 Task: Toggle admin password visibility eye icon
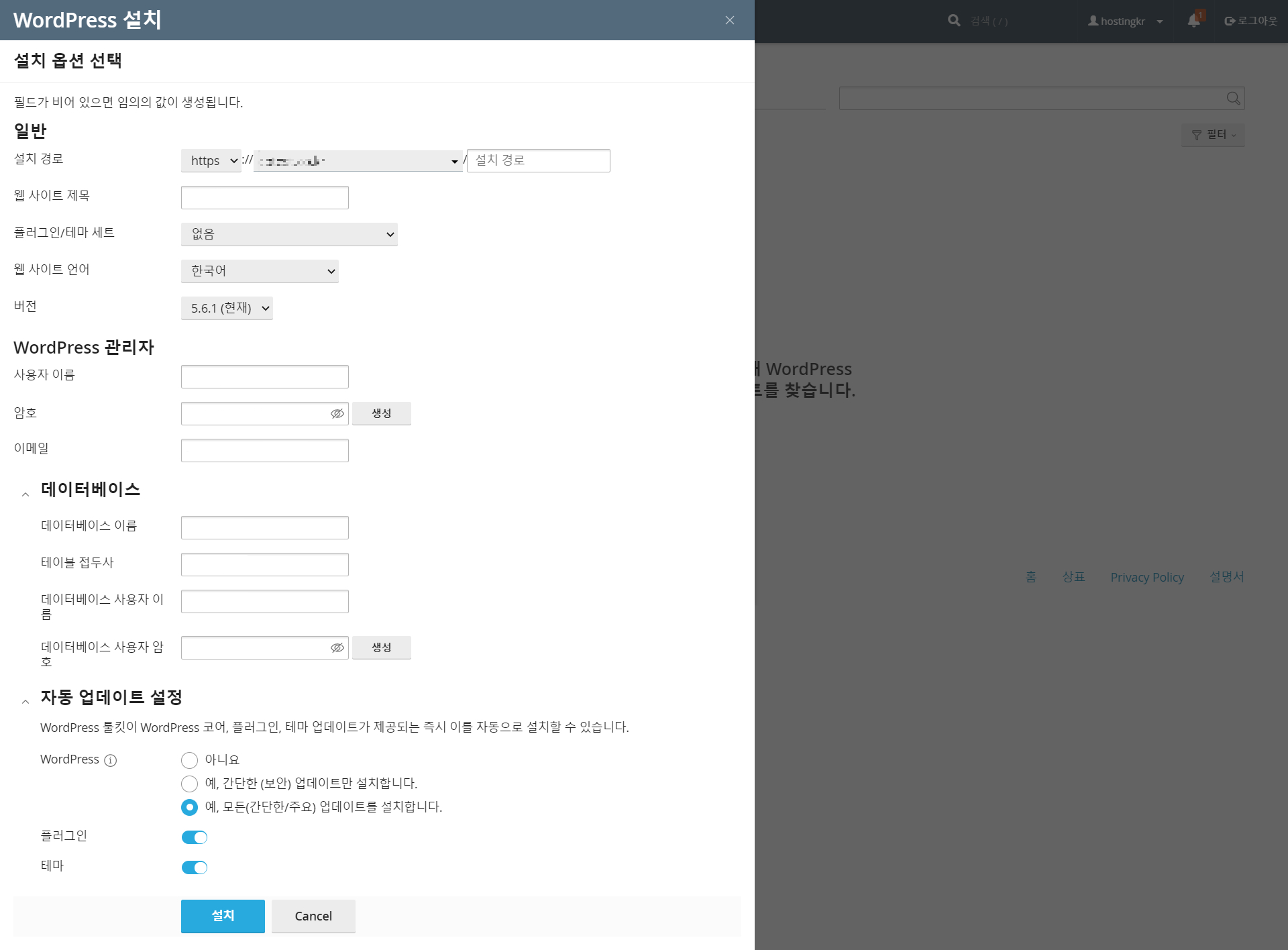(337, 413)
